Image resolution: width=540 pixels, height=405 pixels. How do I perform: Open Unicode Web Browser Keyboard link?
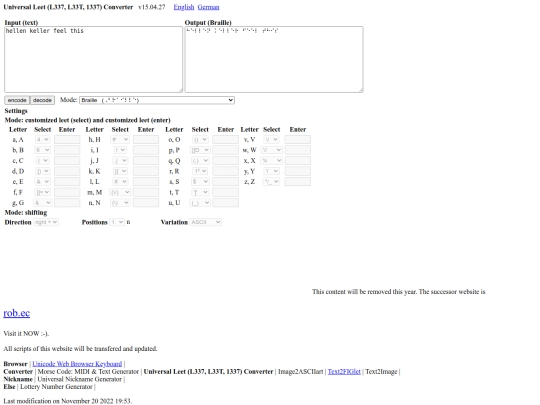(77, 364)
